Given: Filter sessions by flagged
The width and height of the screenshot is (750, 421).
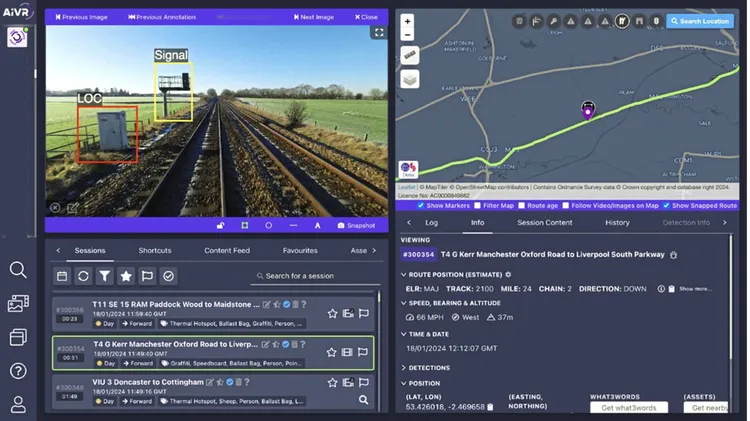Looking at the screenshot, I should click(147, 276).
